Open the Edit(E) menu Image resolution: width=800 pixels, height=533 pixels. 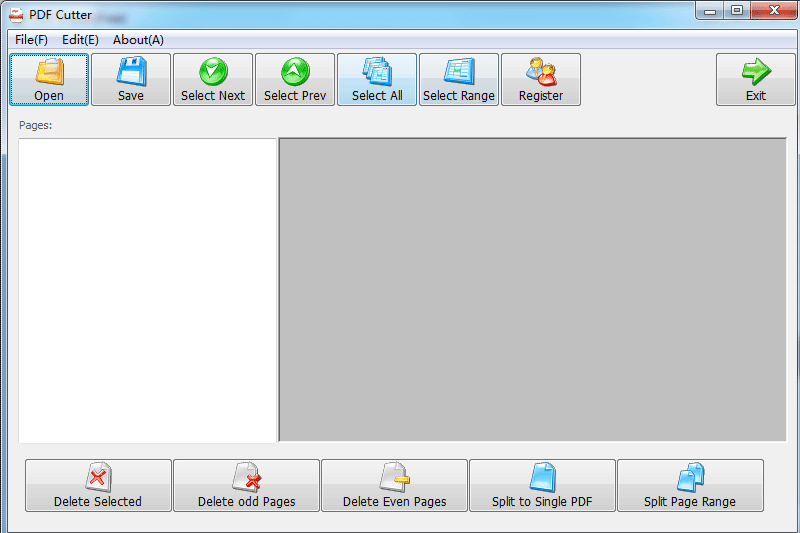point(80,40)
